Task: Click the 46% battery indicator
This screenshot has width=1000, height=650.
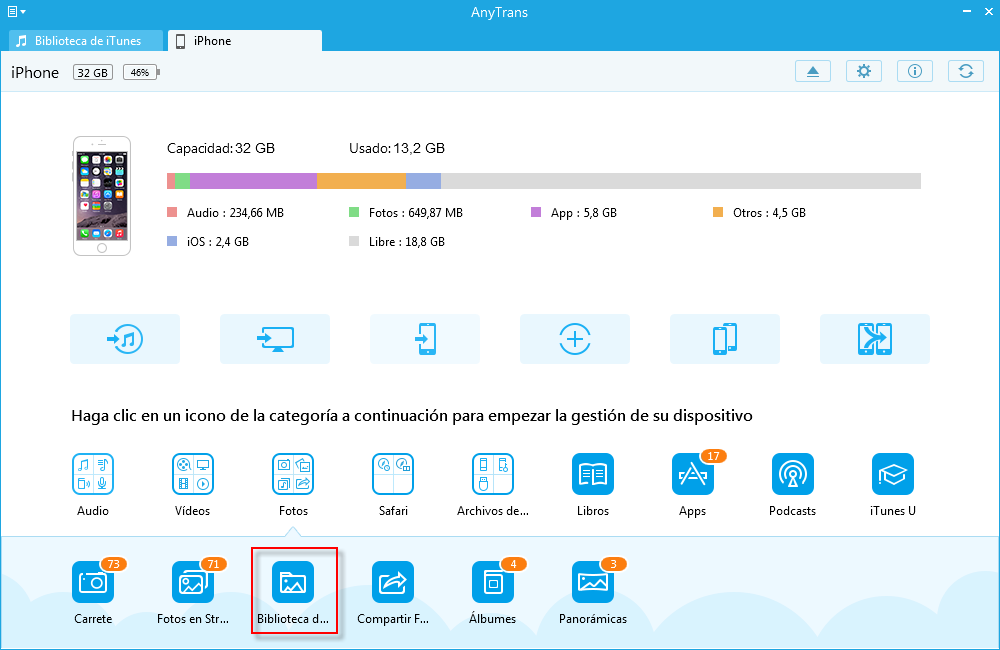Action: click(x=141, y=72)
